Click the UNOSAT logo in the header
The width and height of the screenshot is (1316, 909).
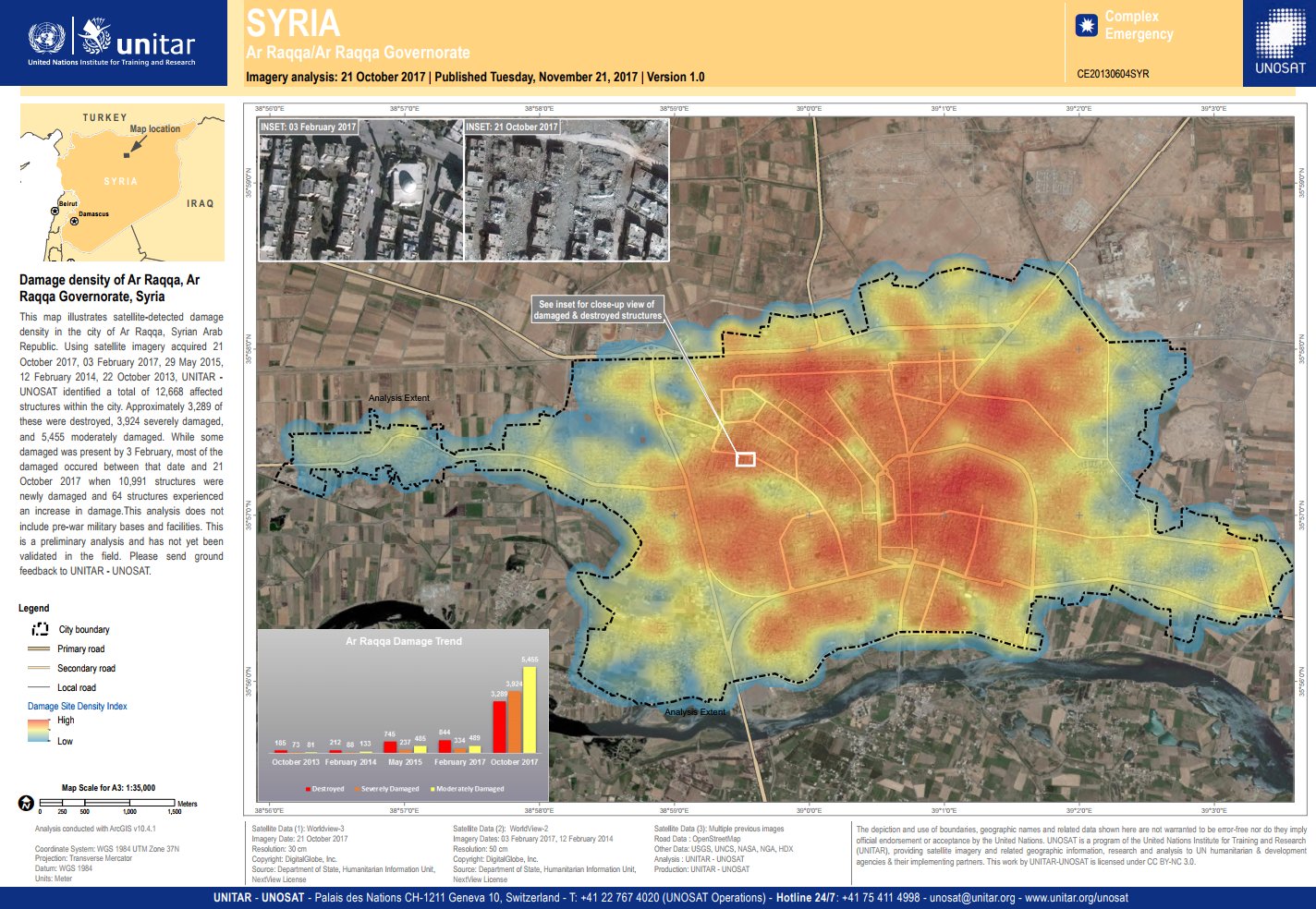tap(1280, 42)
